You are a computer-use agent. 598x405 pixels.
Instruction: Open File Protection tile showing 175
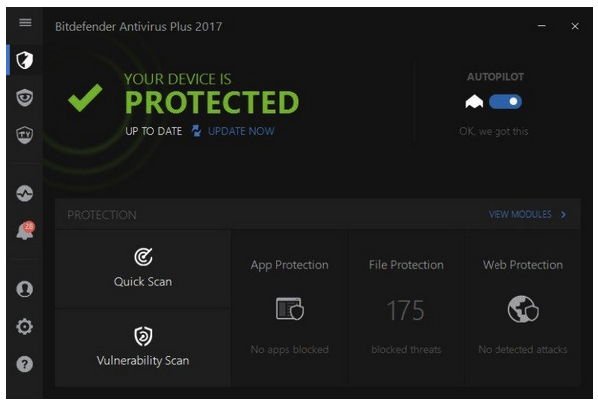406,308
